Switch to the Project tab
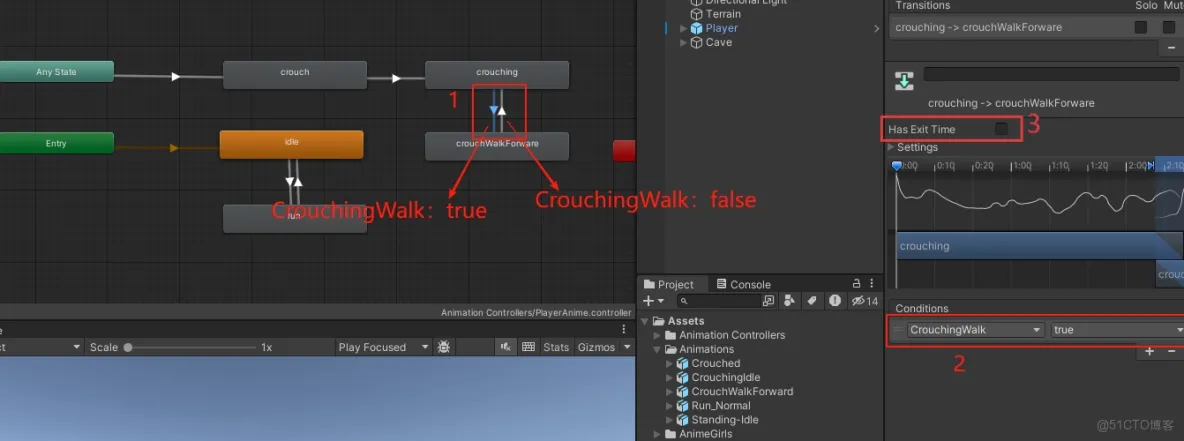The width and height of the screenshot is (1184, 441). pyautogui.click(x=668, y=284)
